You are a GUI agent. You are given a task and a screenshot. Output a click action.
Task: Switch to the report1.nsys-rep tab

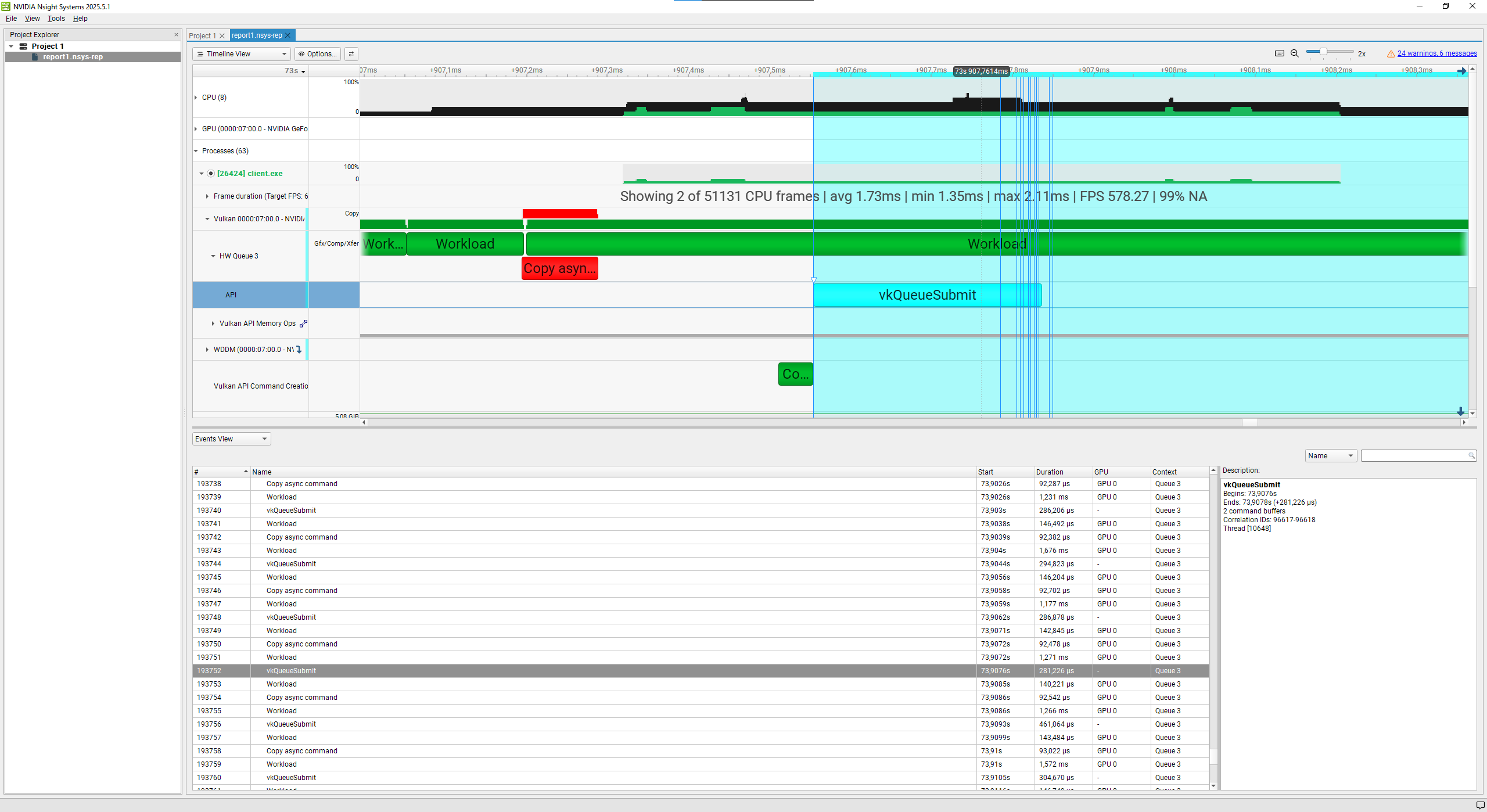pyautogui.click(x=257, y=35)
